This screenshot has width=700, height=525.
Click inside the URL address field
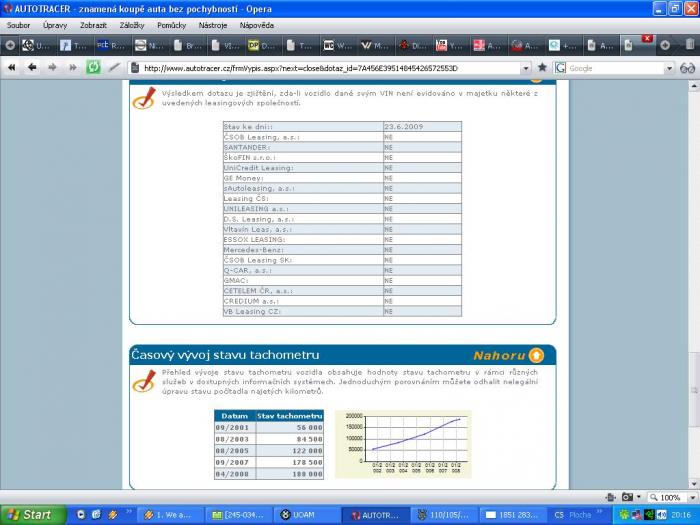[330, 68]
